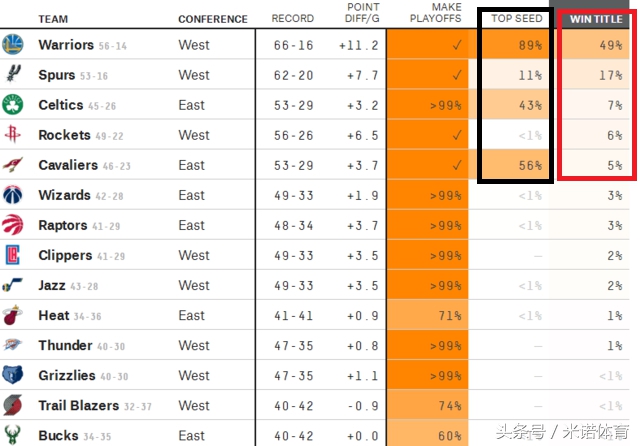Sort by the CONFERENCE column header
The image size is (640, 446).
(x=213, y=19)
